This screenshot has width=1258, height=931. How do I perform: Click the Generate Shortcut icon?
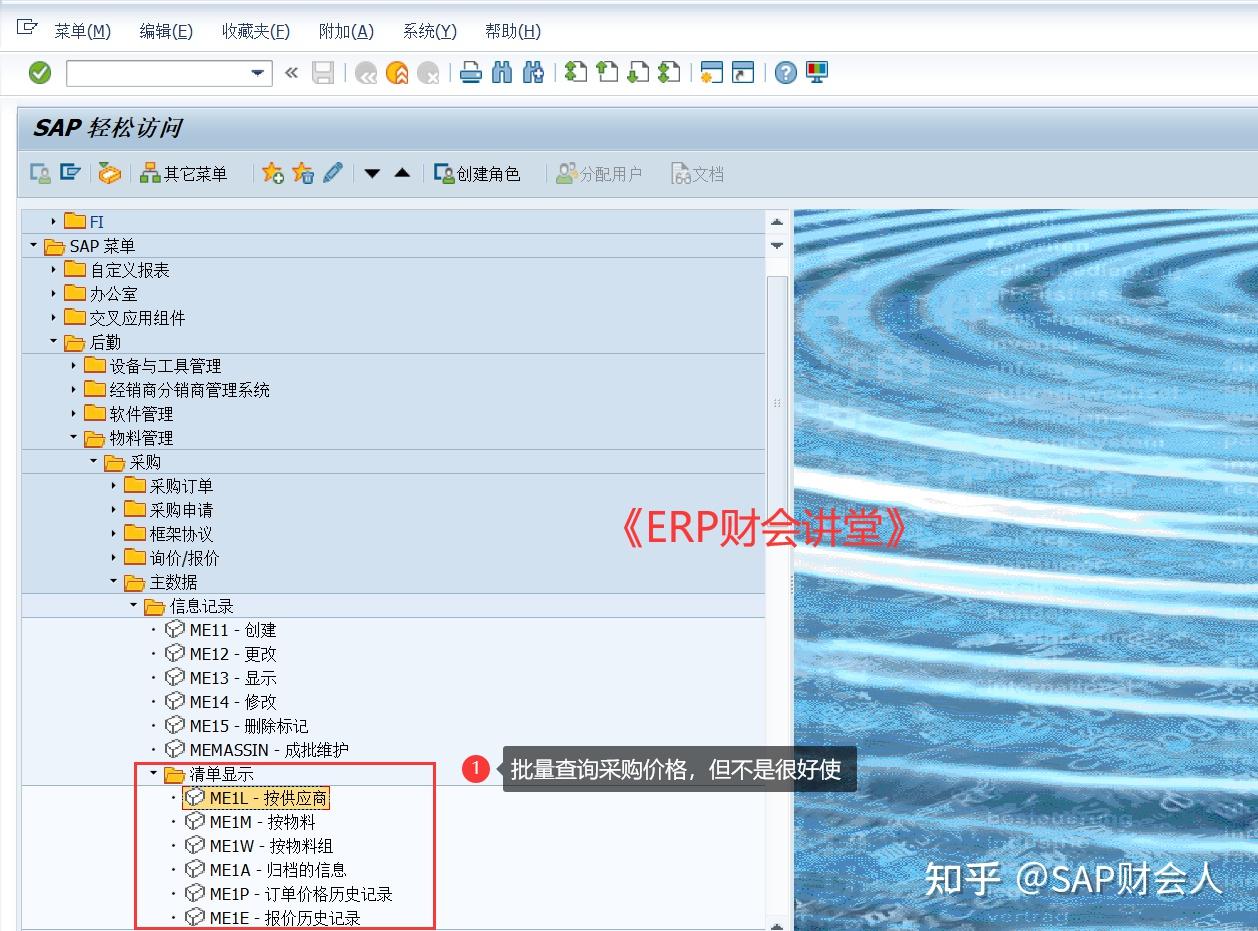744,72
